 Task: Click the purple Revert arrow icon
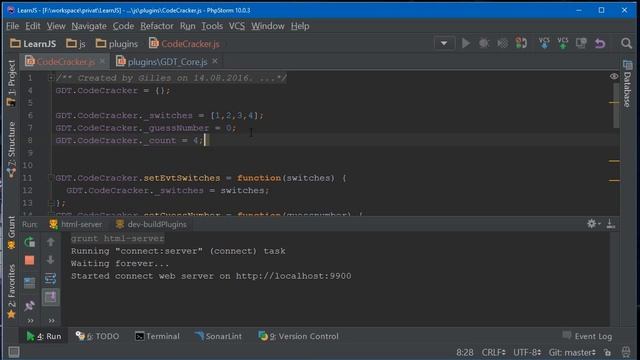600,43
